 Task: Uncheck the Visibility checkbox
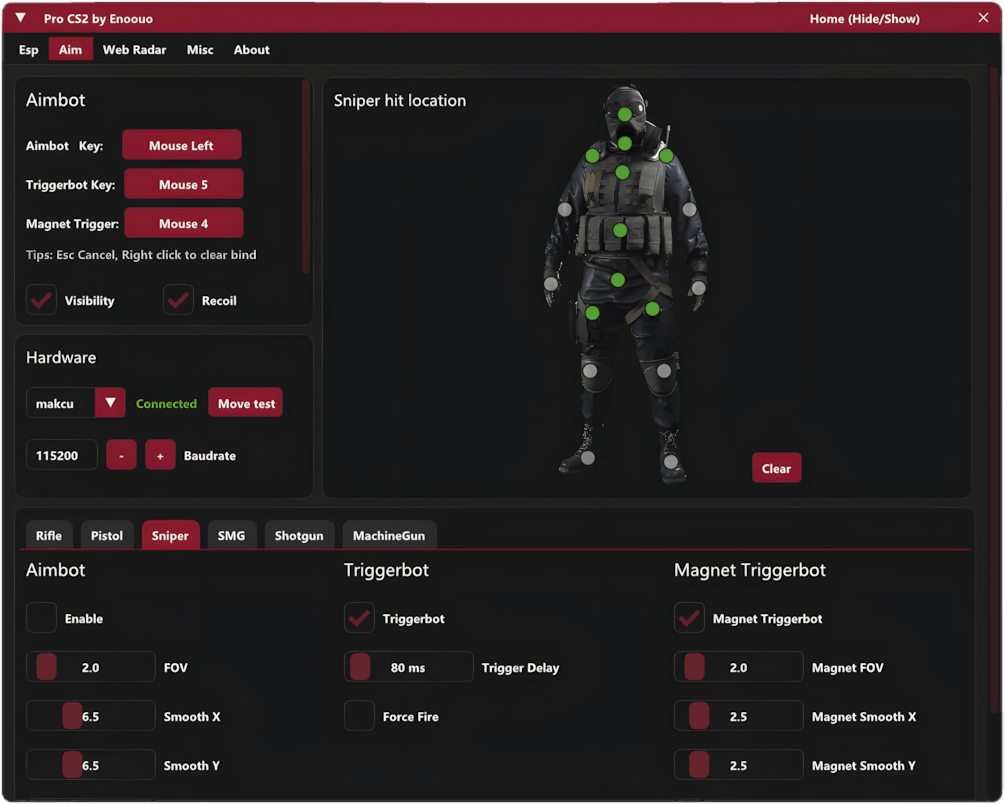(42, 300)
